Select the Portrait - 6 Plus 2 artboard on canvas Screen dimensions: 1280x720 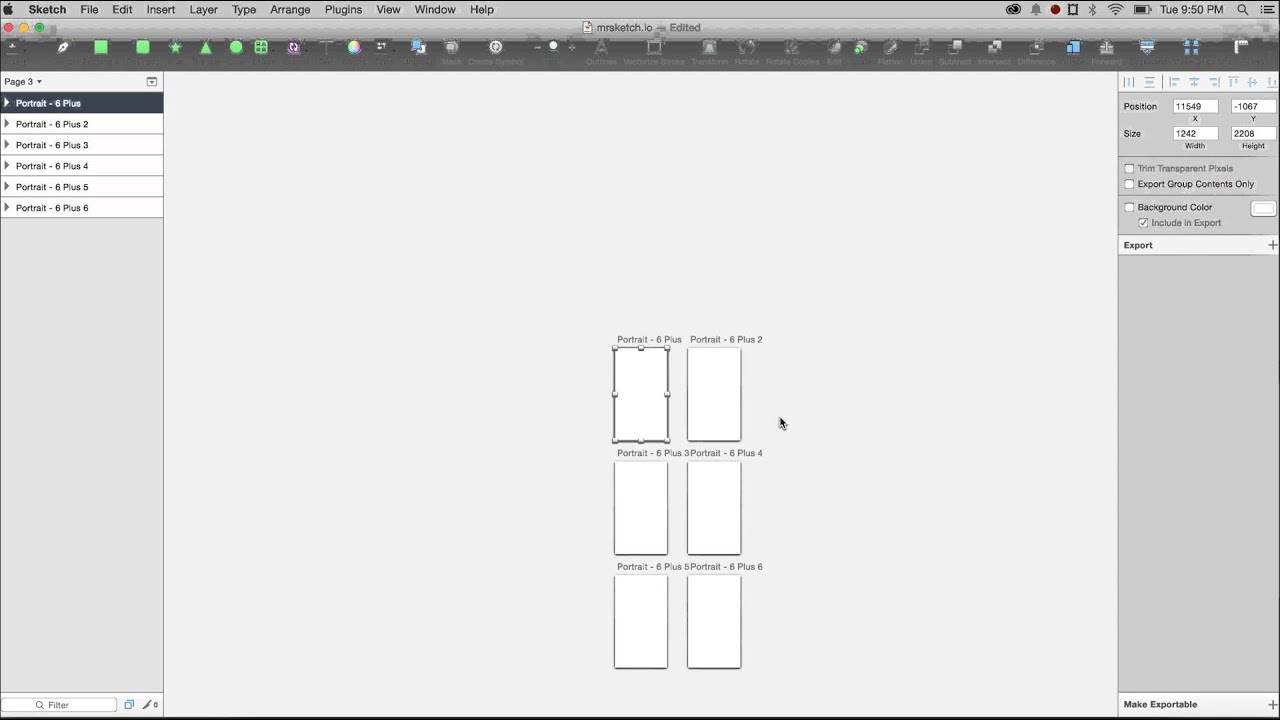(714, 394)
